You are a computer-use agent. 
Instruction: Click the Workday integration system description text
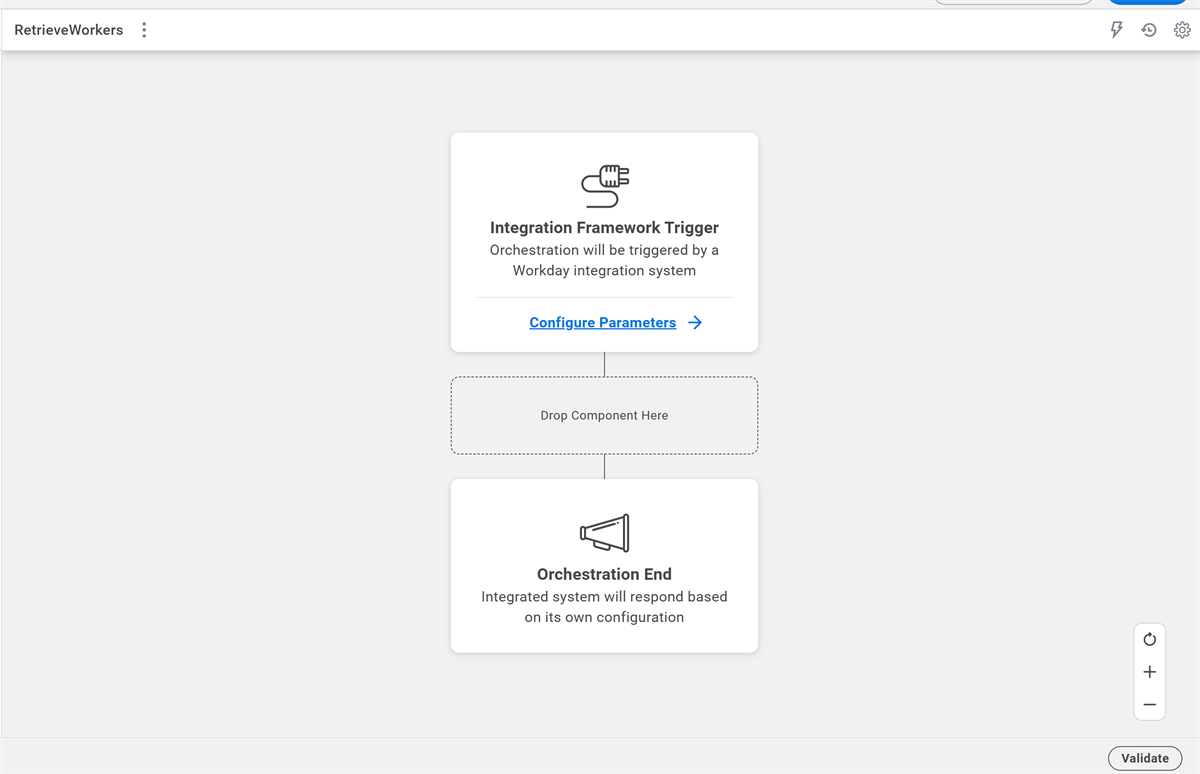(x=604, y=260)
